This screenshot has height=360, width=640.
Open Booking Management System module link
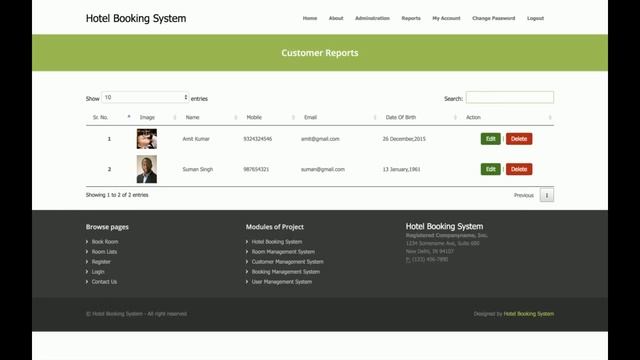pos(285,271)
